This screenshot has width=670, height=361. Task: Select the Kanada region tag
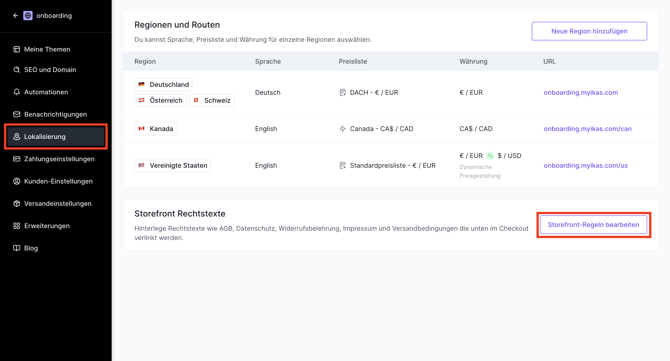[156, 129]
